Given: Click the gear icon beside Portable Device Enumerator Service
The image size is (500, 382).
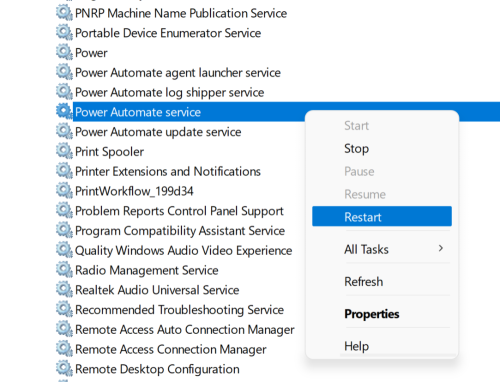Looking at the screenshot, I should [64, 33].
